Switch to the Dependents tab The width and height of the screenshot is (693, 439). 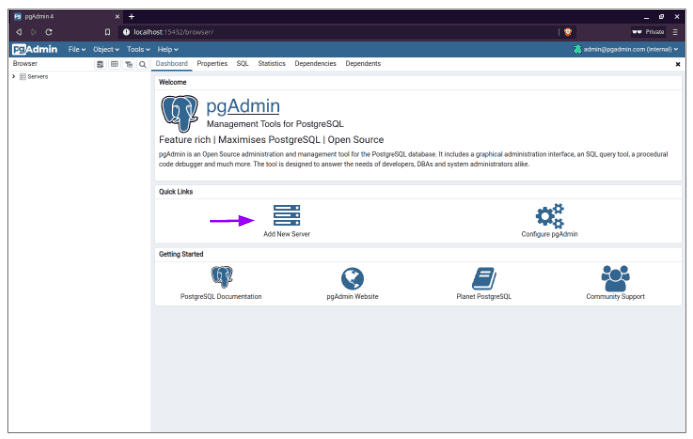pyautogui.click(x=363, y=64)
